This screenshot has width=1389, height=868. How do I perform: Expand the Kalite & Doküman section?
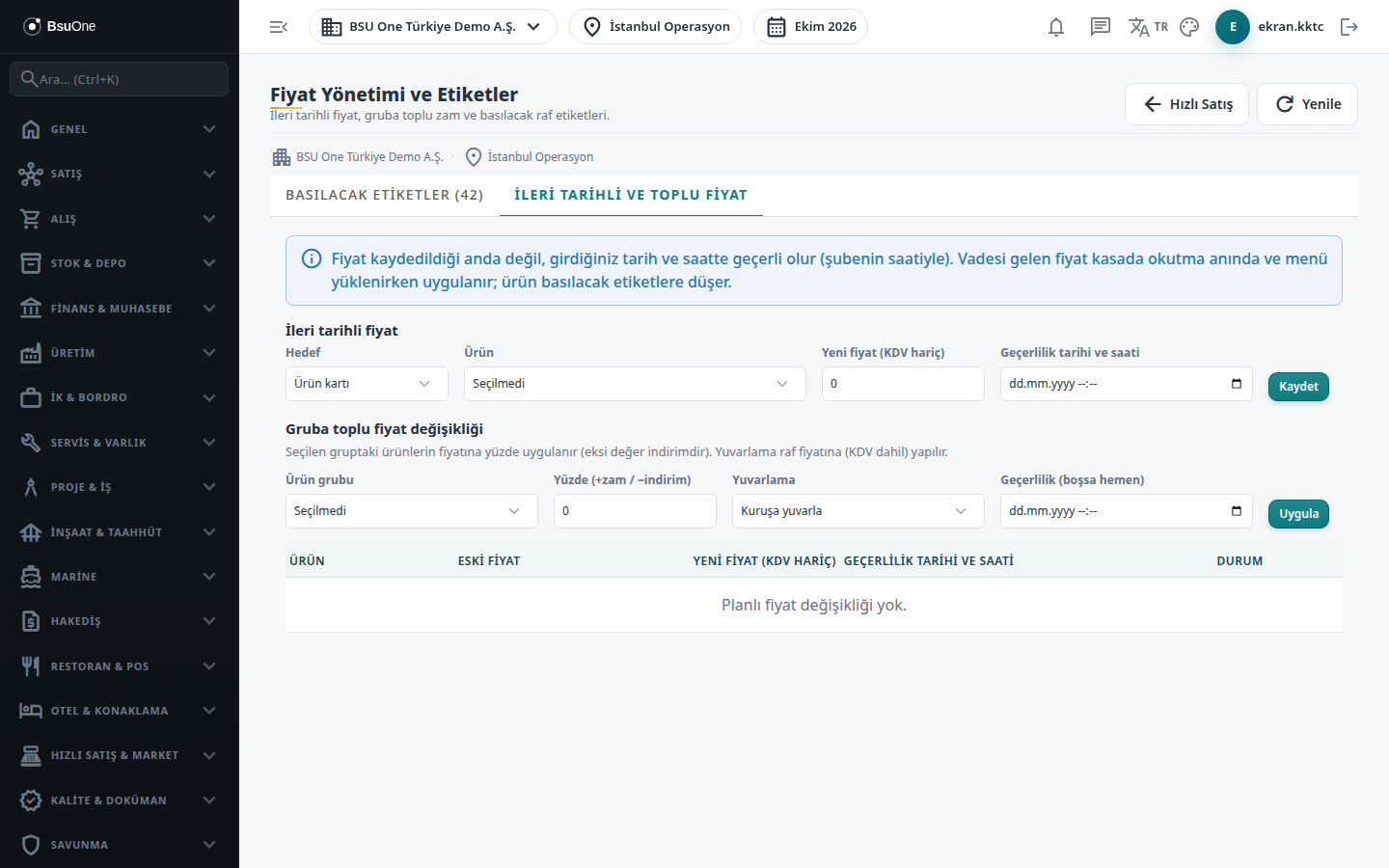click(120, 800)
